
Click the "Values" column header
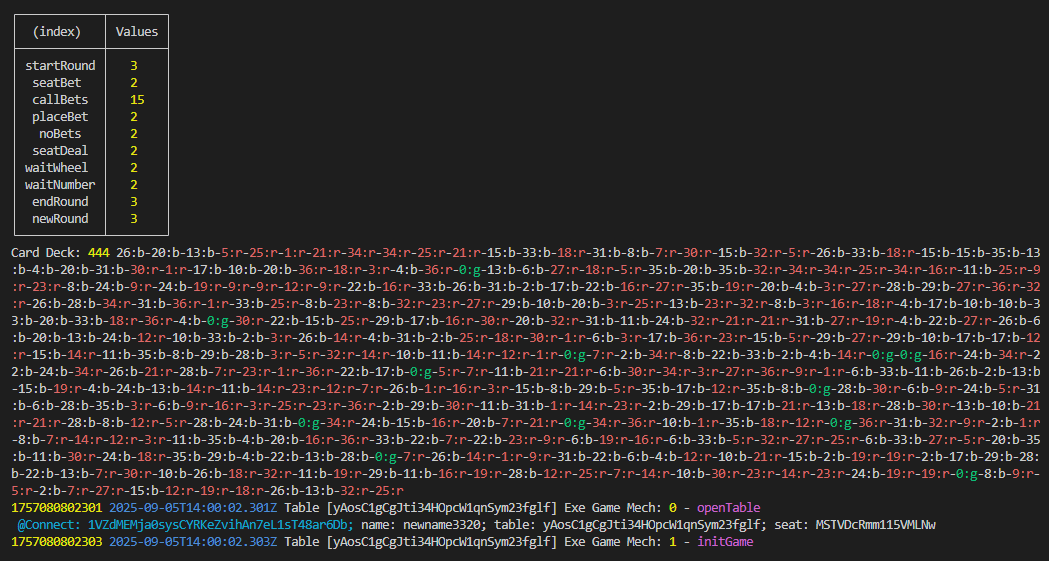pos(137,32)
